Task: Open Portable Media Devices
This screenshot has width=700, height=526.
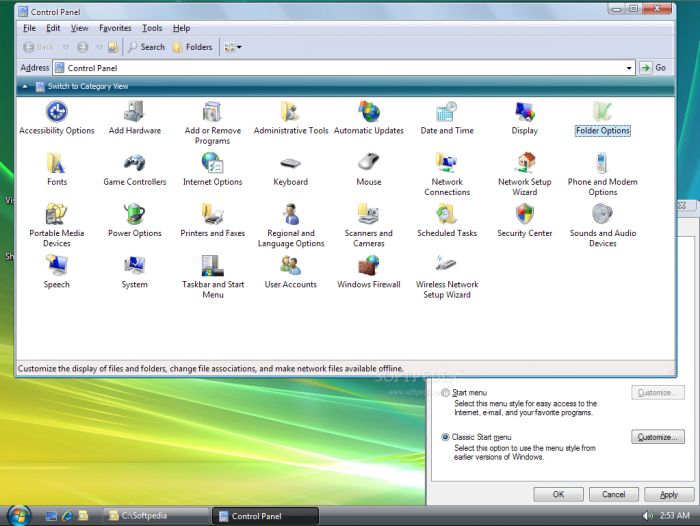Action: [x=57, y=225]
